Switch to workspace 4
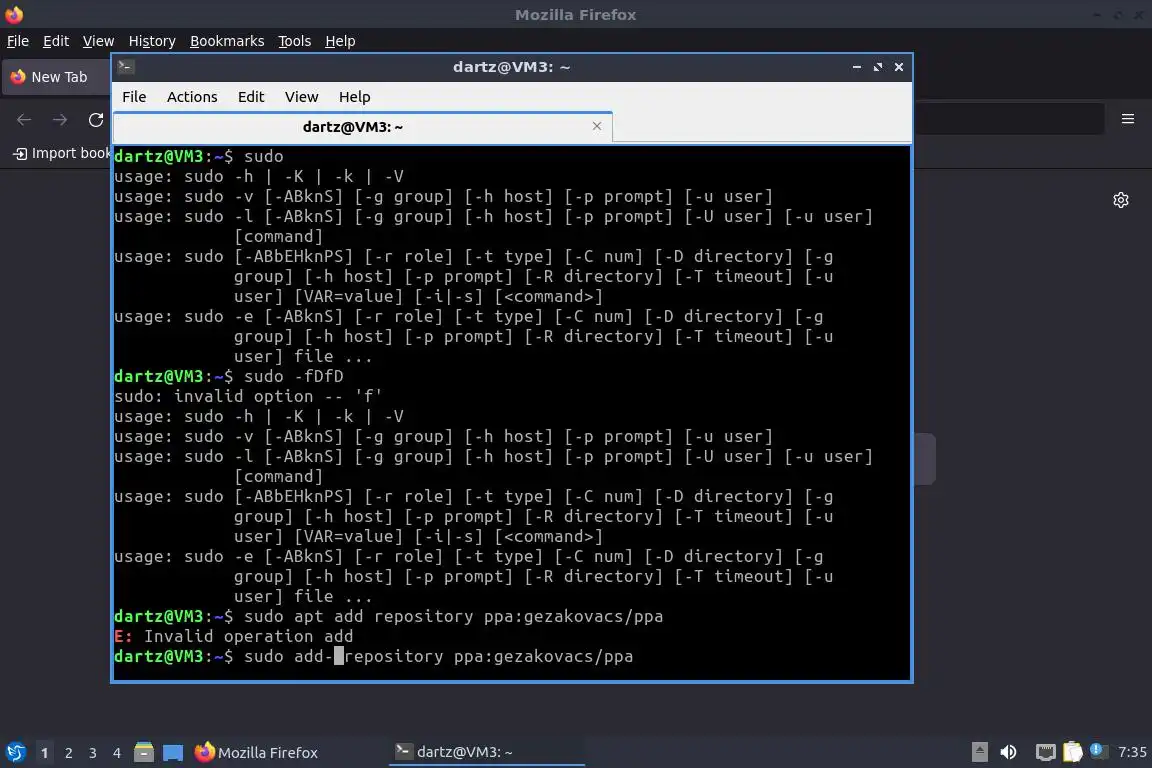Image resolution: width=1152 pixels, height=768 pixels. point(117,753)
